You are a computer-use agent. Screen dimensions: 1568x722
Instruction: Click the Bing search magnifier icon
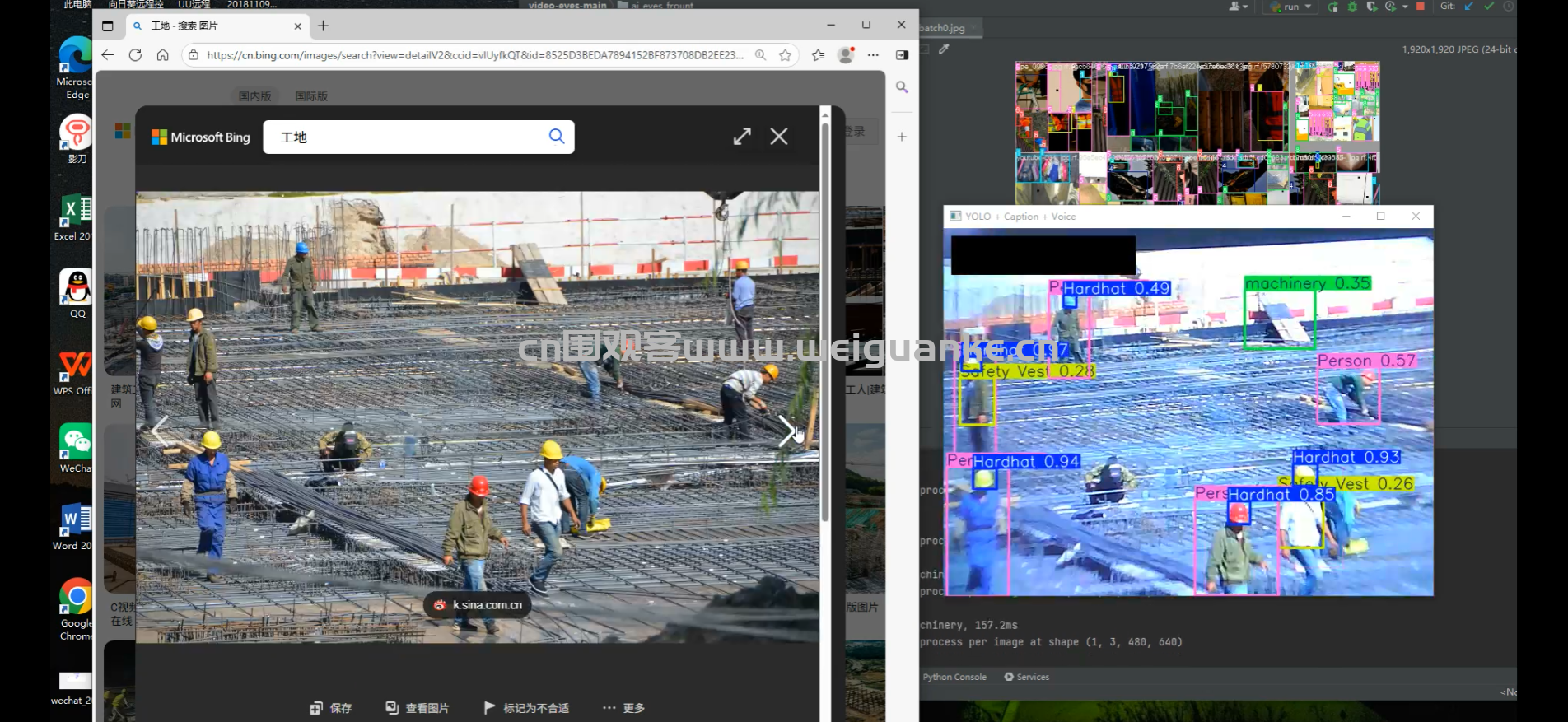click(557, 137)
